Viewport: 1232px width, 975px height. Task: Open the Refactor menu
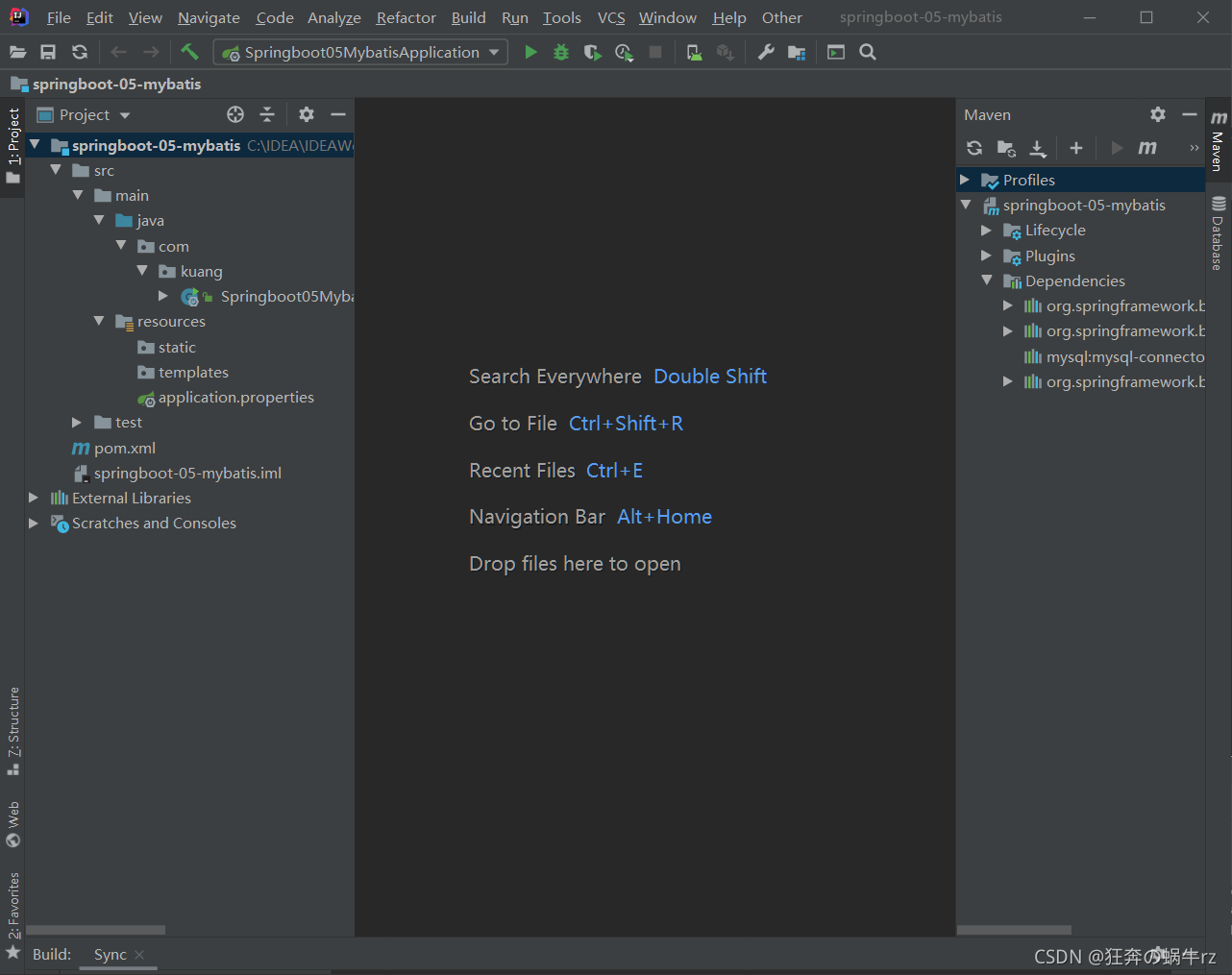(x=406, y=17)
